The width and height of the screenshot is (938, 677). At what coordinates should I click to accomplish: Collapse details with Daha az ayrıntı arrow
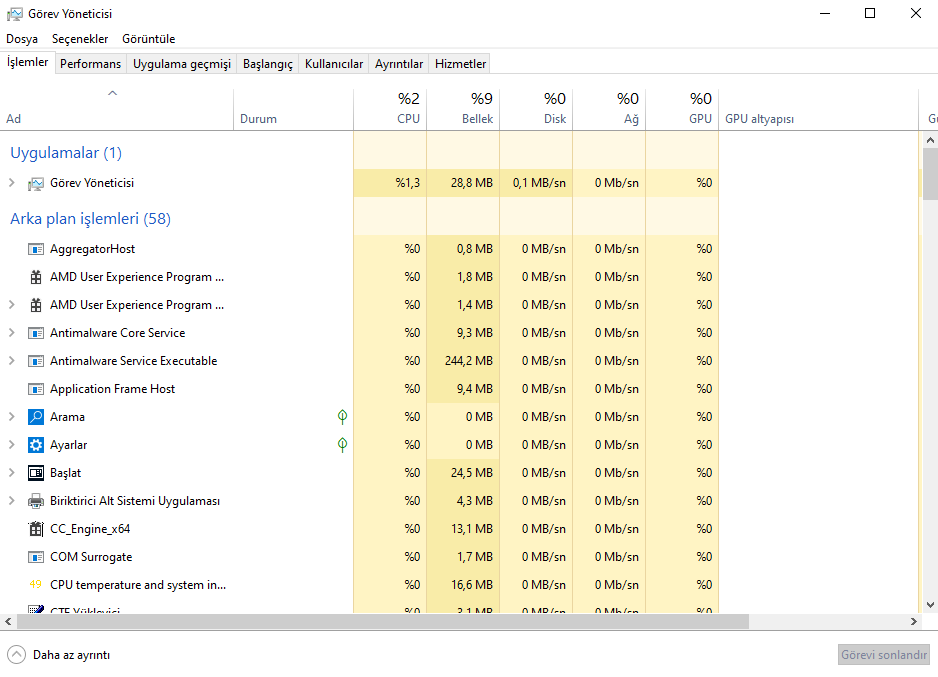(x=17, y=655)
